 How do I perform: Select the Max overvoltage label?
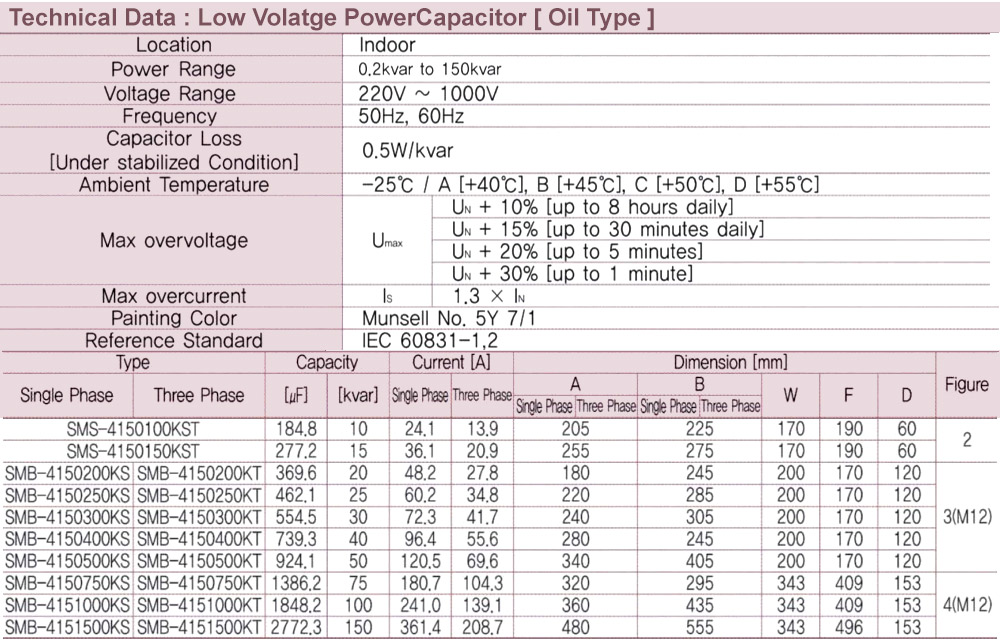click(173, 240)
